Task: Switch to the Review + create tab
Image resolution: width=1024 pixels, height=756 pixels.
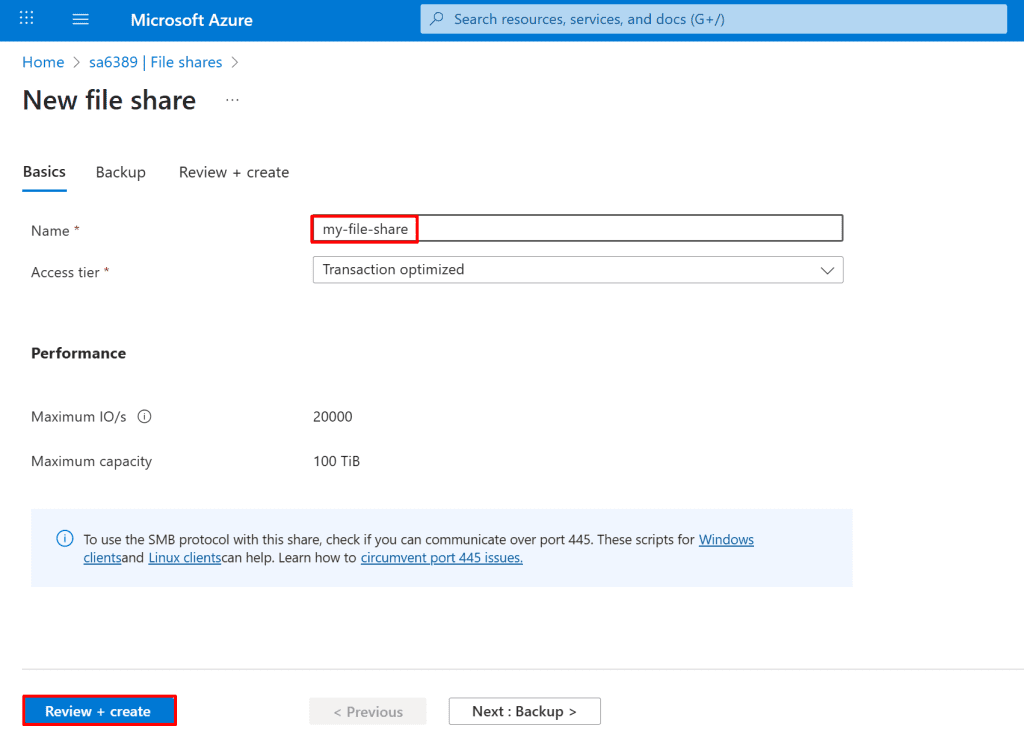Action: pyautogui.click(x=234, y=172)
